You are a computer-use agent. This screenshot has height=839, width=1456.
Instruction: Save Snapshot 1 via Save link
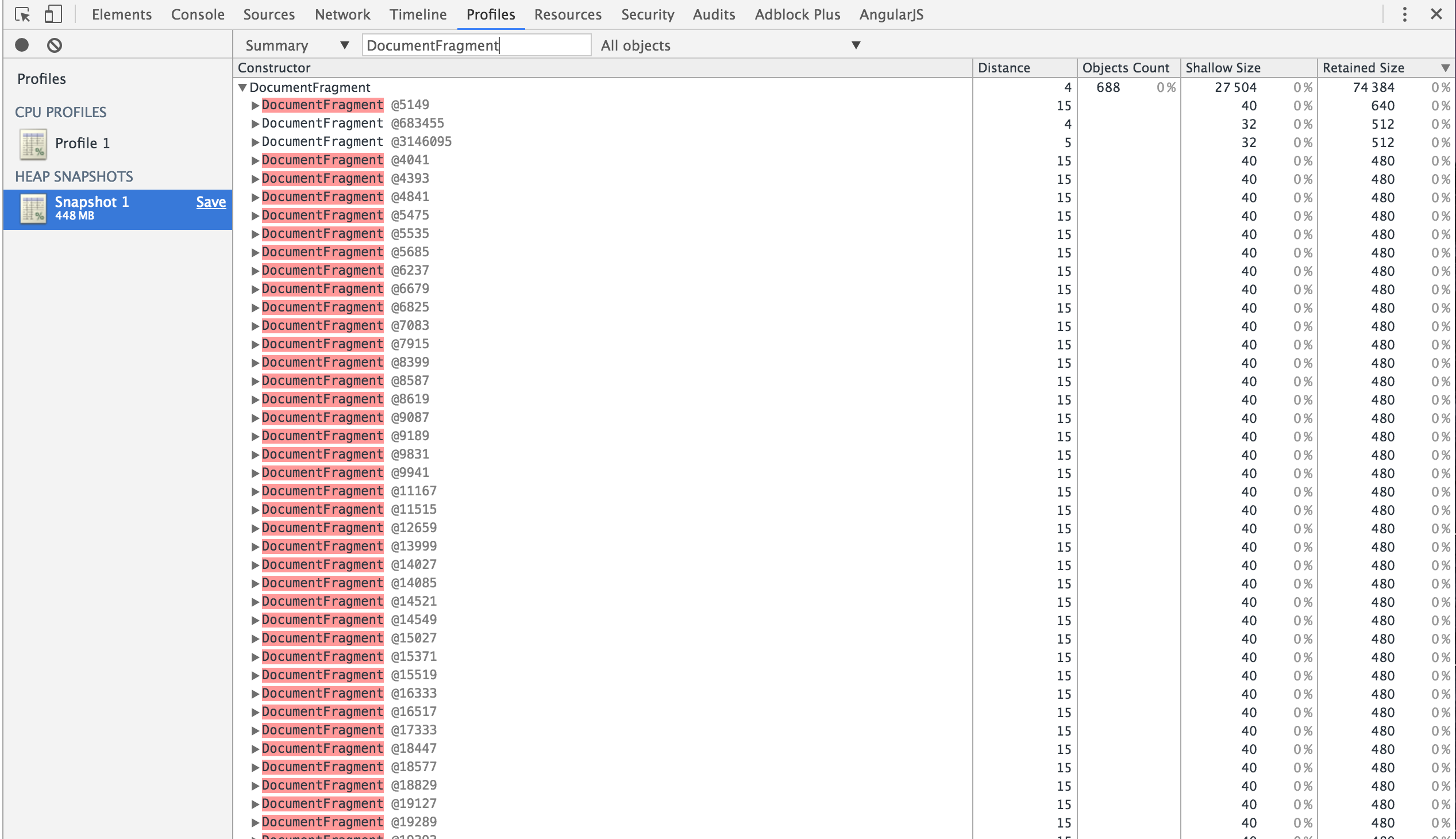pos(211,202)
